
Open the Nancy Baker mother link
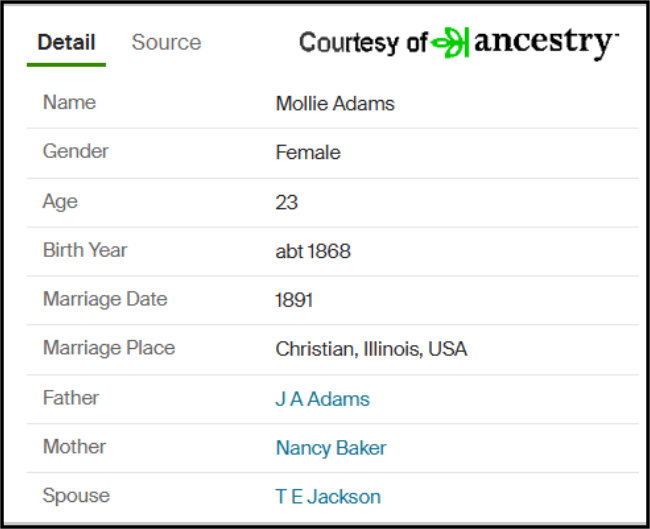click(331, 448)
